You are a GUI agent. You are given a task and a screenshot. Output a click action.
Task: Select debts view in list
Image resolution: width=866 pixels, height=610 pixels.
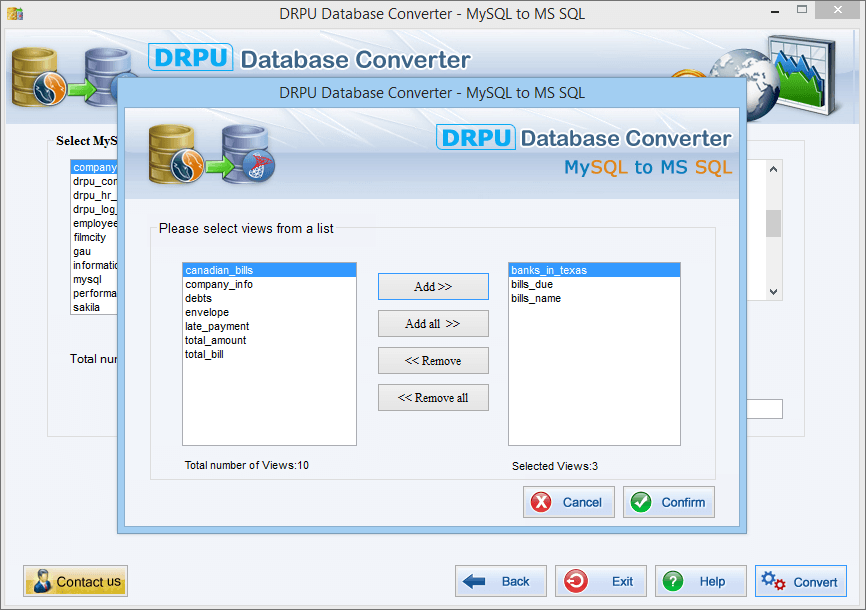pos(270,298)
